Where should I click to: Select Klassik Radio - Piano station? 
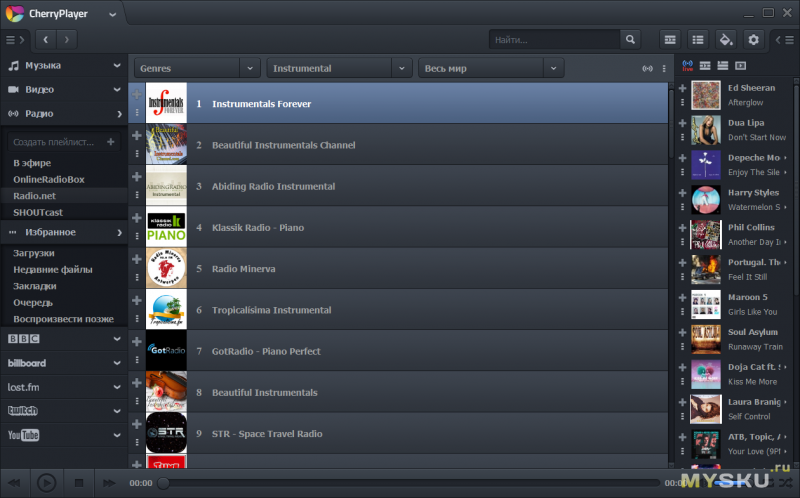pyautogui.click(x=398, y=228)
